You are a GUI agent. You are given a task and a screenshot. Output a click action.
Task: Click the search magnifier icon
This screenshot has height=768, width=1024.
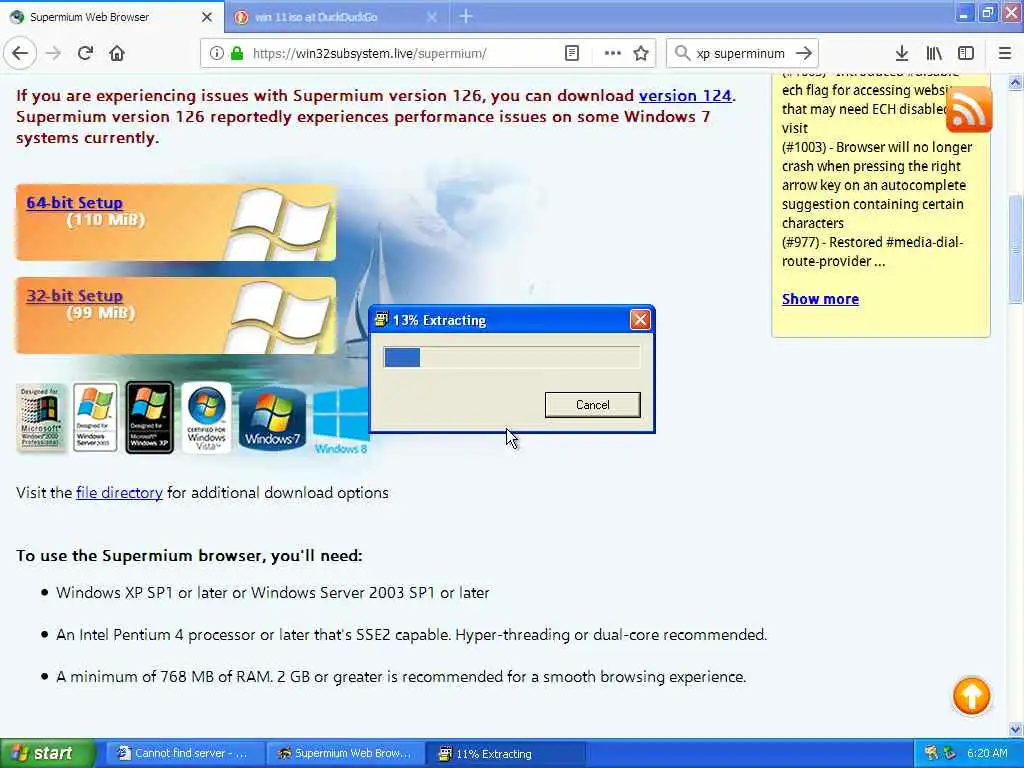(682, 54)
